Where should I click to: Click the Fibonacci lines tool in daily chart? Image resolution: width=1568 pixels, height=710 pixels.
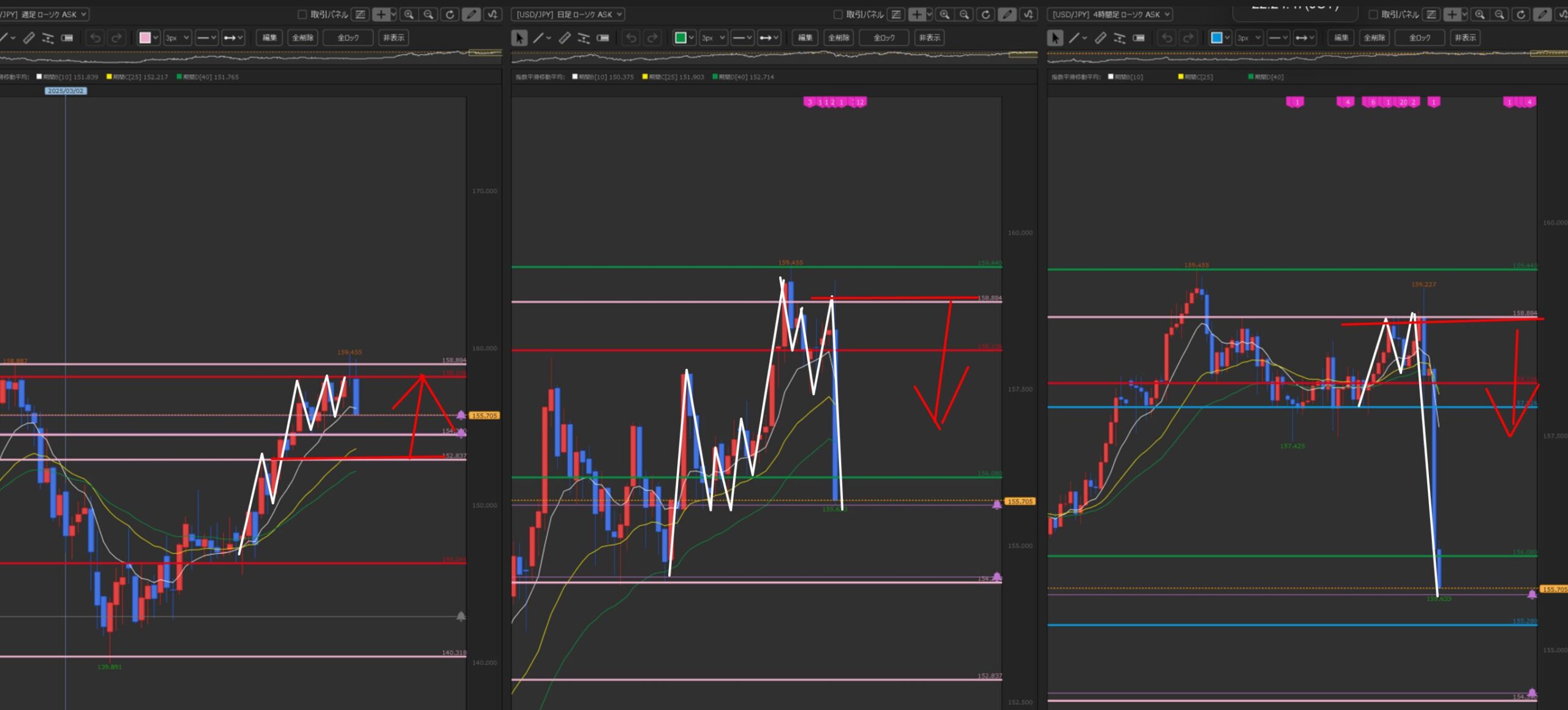point(584,38)
